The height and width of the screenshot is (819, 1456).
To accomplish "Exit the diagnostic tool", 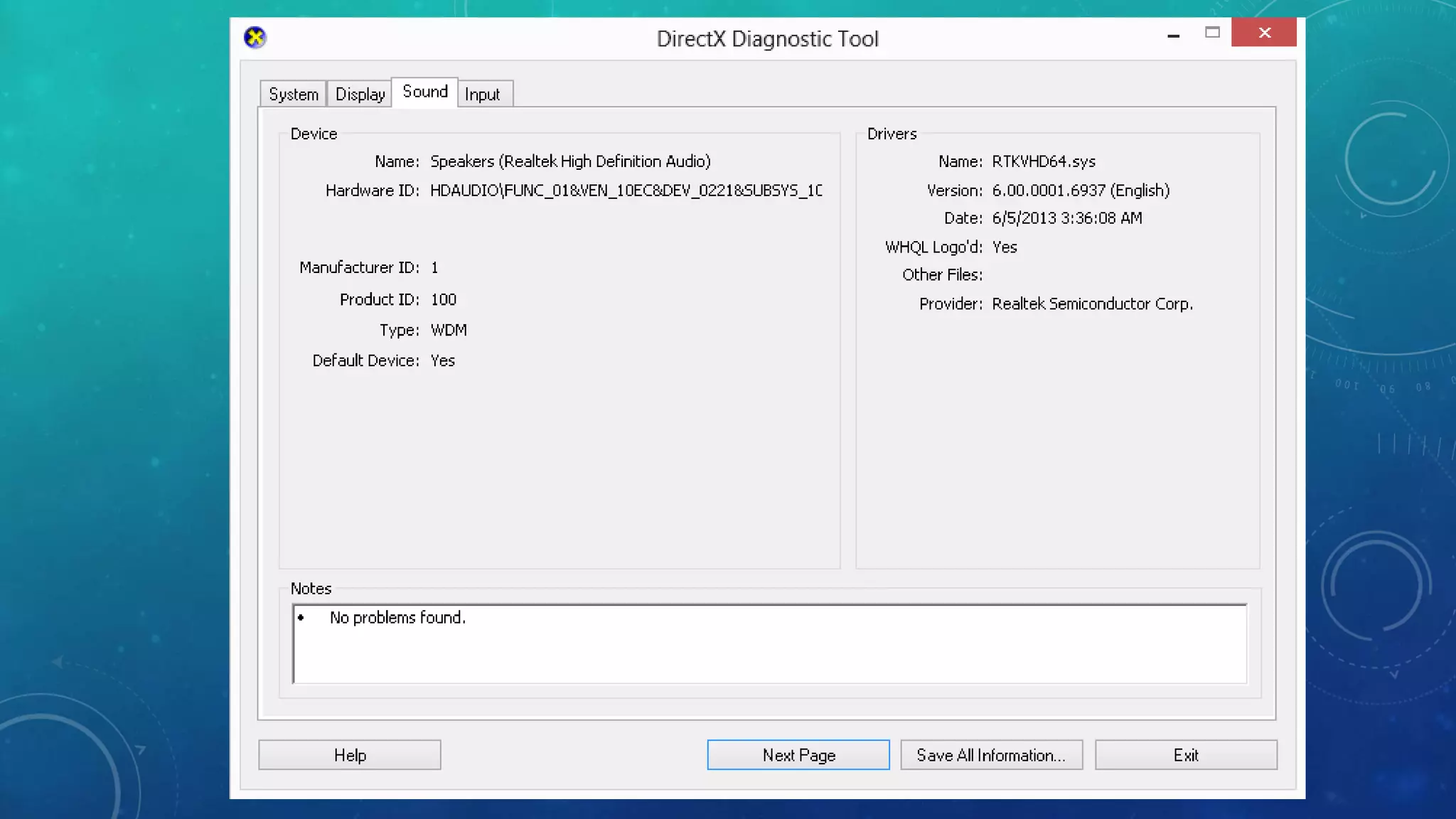I will pos(1185,755).
